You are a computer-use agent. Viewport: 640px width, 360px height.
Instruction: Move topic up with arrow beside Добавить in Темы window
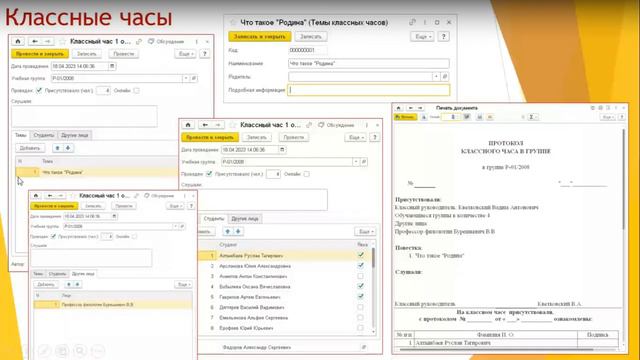click(x=58, y=148)
